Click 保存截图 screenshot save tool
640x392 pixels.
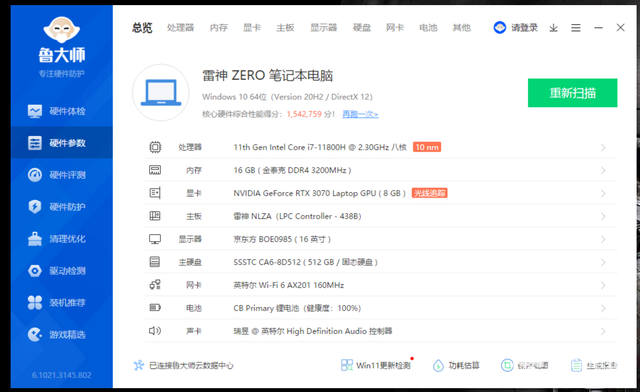click(524, 365)
